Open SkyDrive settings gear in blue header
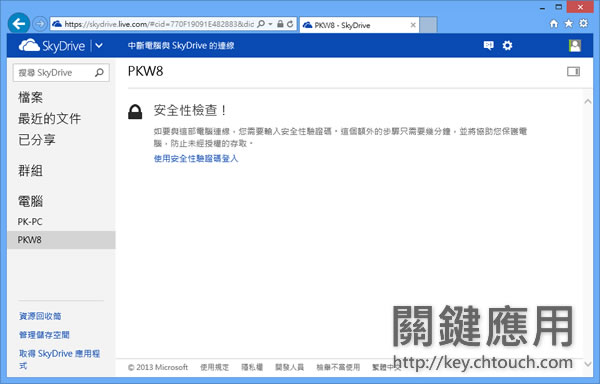600x384 pixels. coord(507,46)
